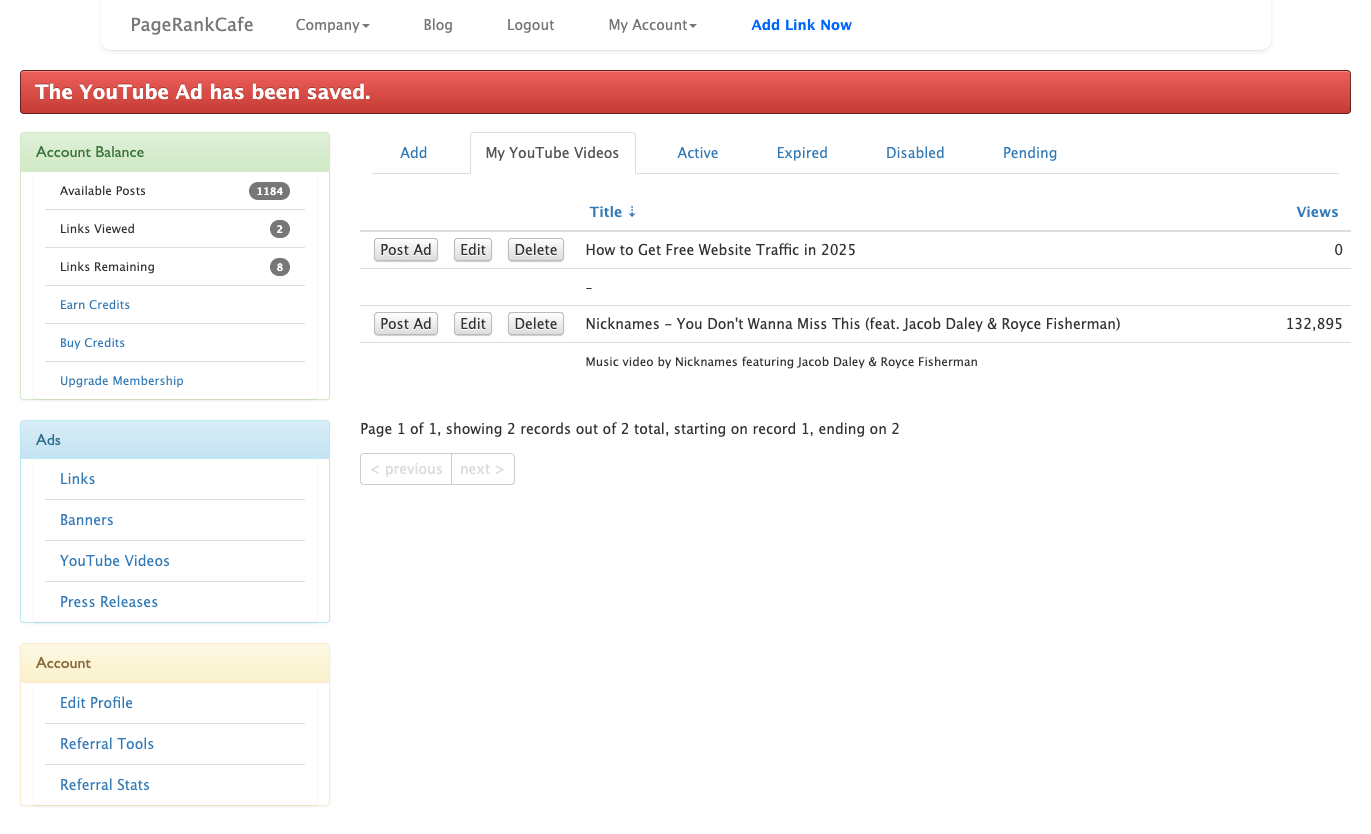Click the Available Posts 1184 badge

coord(269,191)
